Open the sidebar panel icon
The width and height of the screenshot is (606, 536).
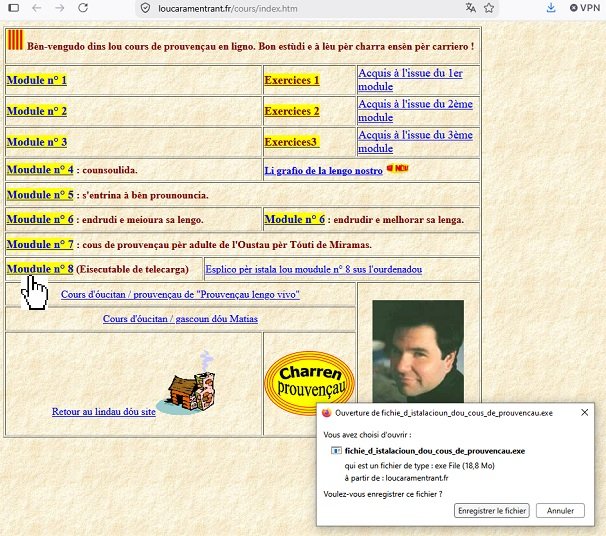tap(14, 8)
